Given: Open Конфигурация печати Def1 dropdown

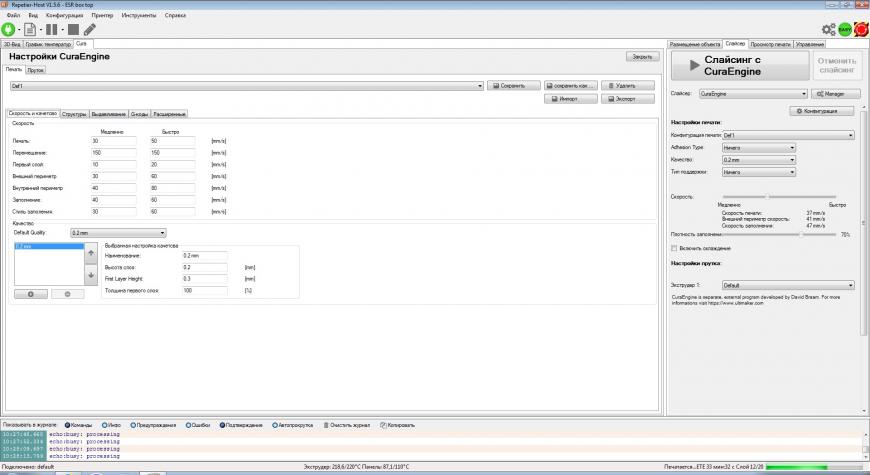Looking at the screenshot, I should coord(788,135).
